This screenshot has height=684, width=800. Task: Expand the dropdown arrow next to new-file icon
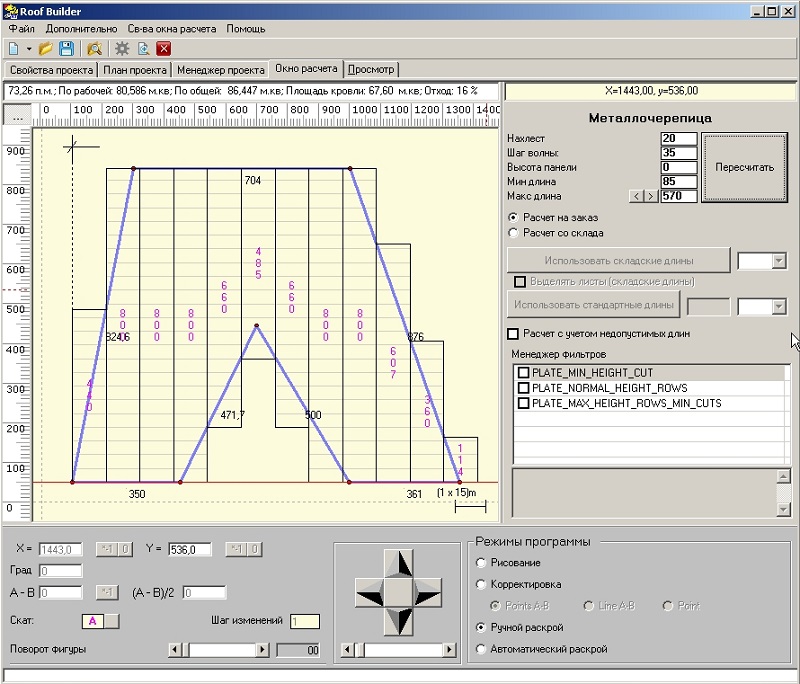click(x=29, y=48)
